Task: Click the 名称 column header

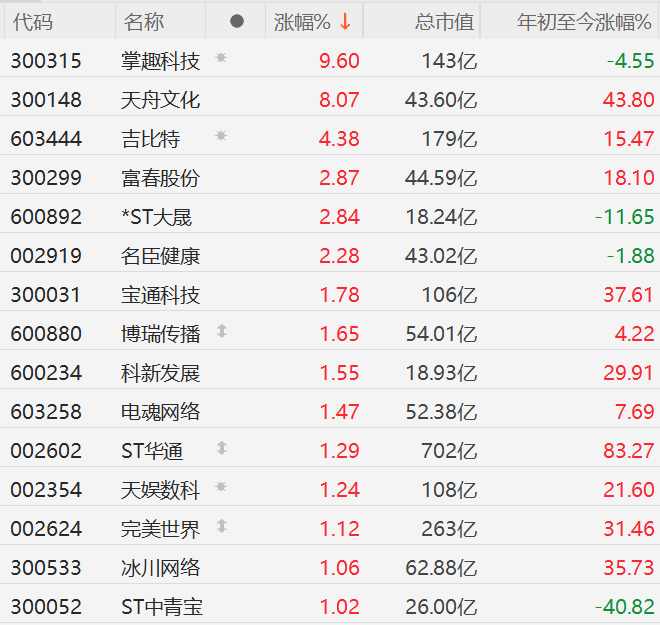Action: pos(144,22)
